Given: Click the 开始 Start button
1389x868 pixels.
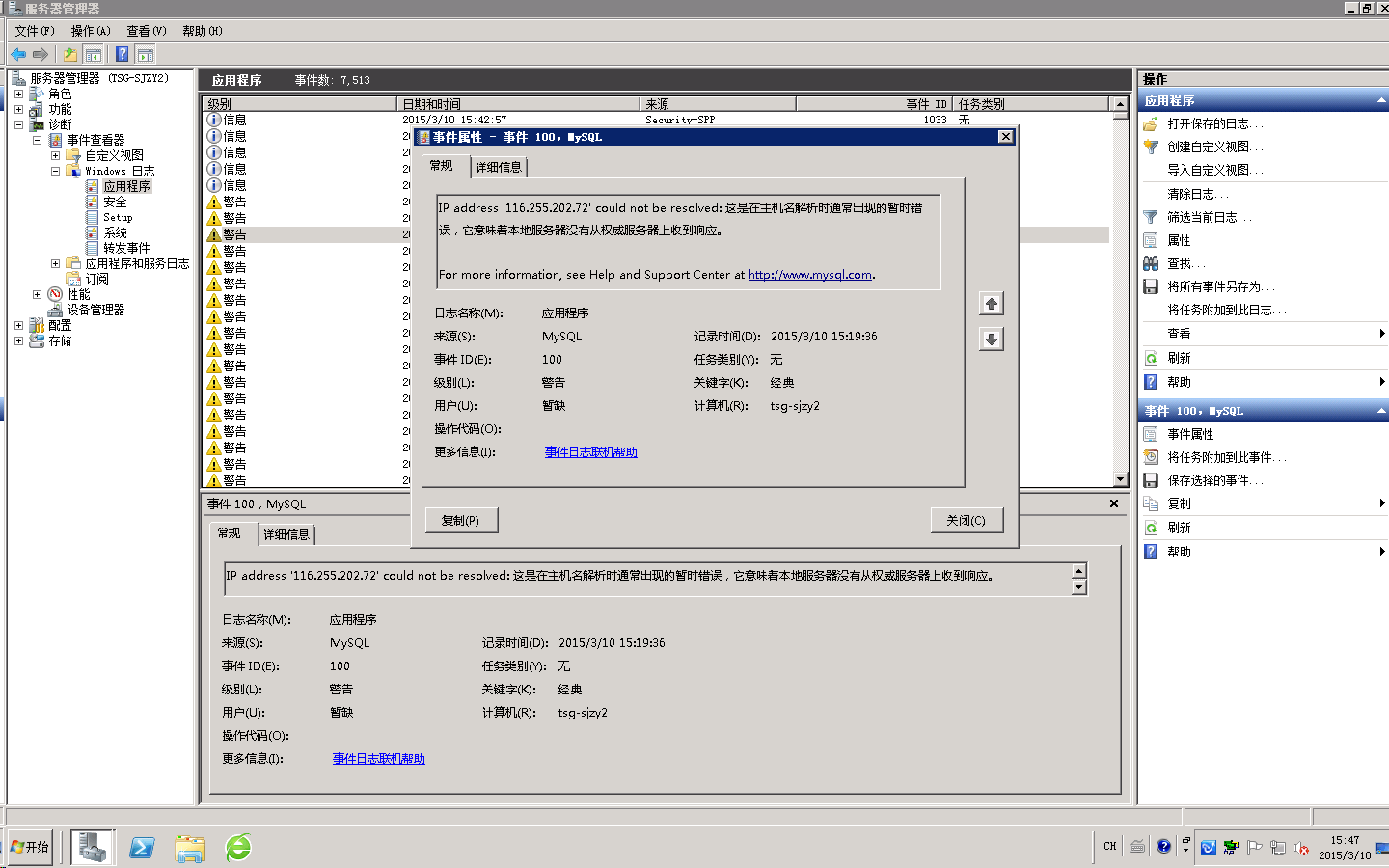Looking at the screenshot, I should point(30,847).
